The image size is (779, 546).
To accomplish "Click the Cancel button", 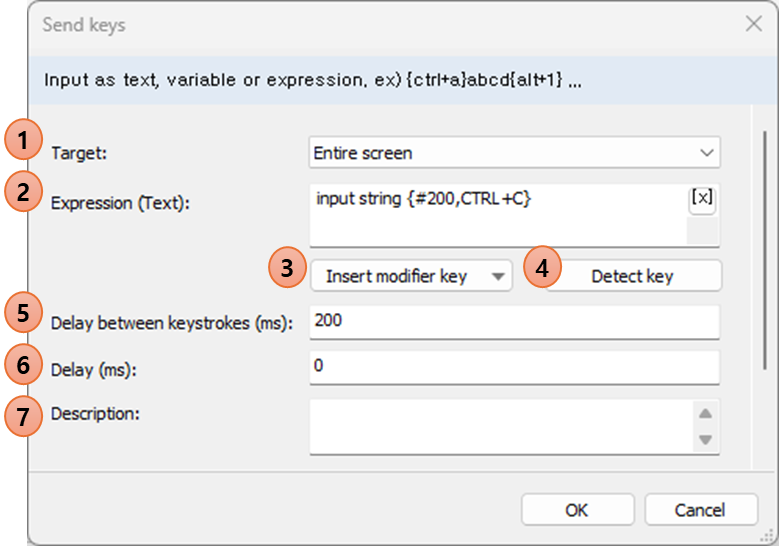I will coord(701,510).
